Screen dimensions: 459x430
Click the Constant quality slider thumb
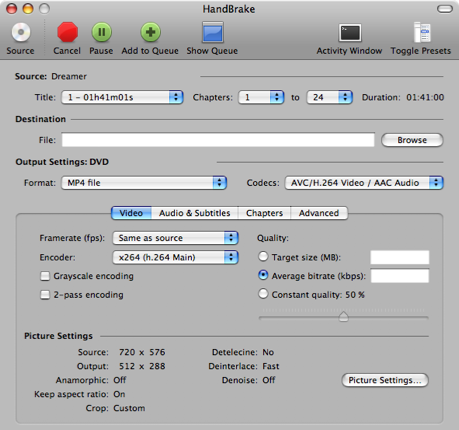(x=343, y=317)
